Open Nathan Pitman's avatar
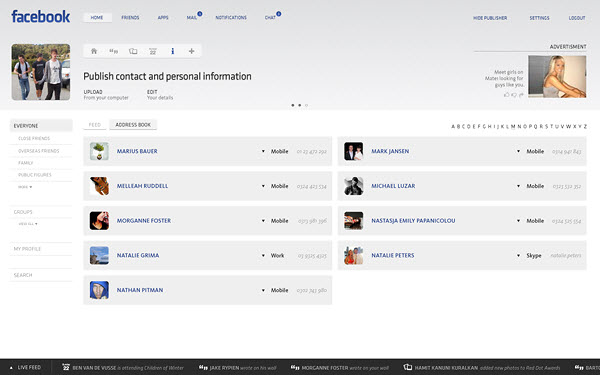Screen dimensions: 600x375 pos(99,290)
